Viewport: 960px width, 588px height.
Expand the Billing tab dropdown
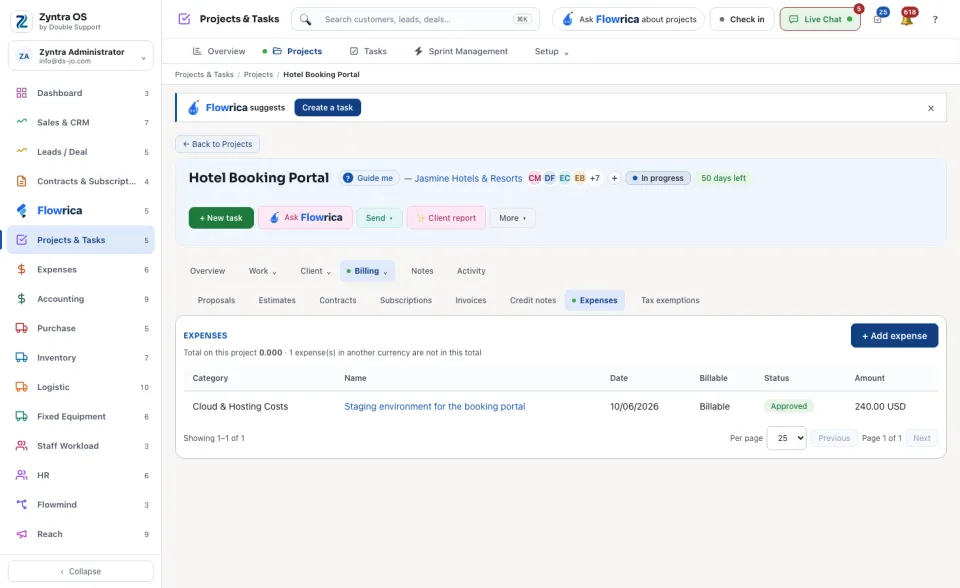point(367,271)
